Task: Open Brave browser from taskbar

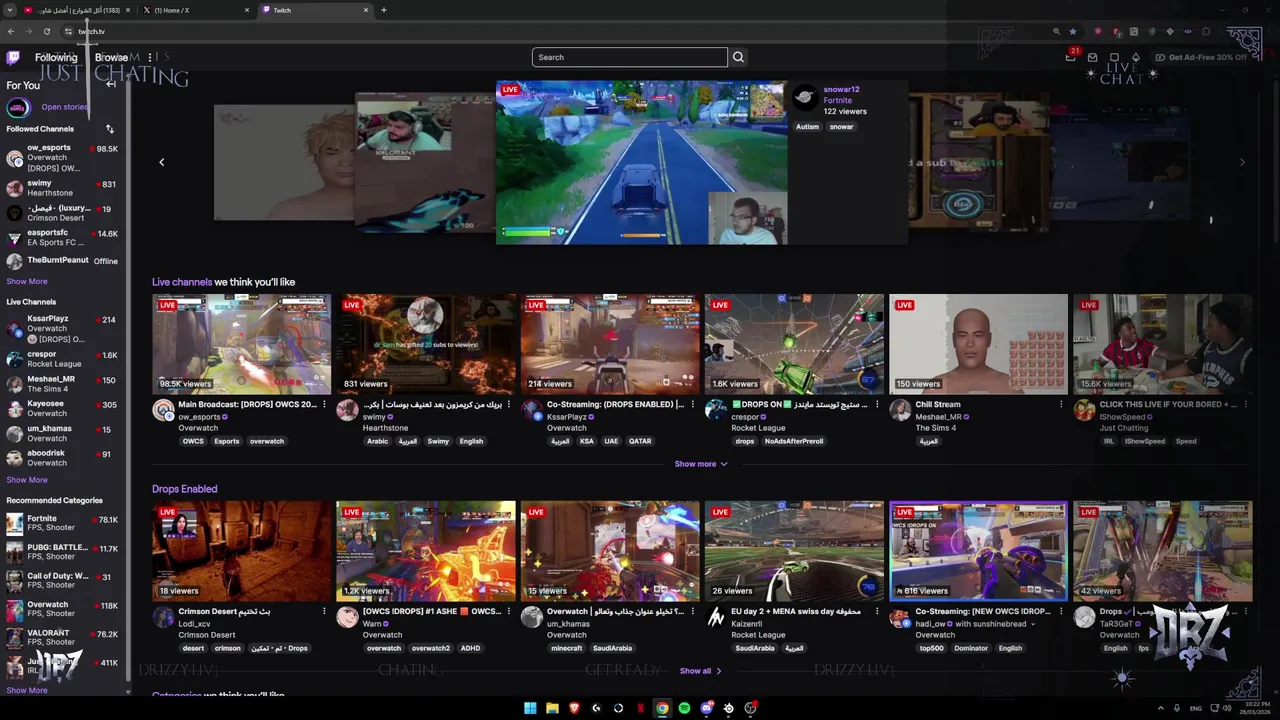Action: (574, 708)
